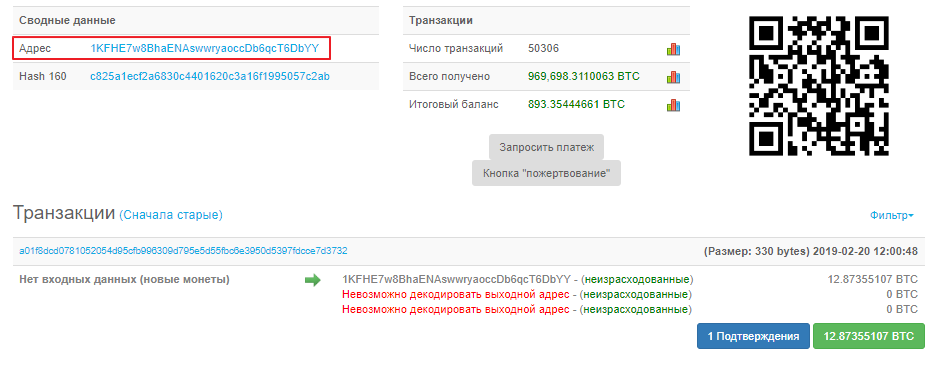Open chart icon for Итоговый баланс
The width and height of the screenshot is (941, 371).
point(673,105)
